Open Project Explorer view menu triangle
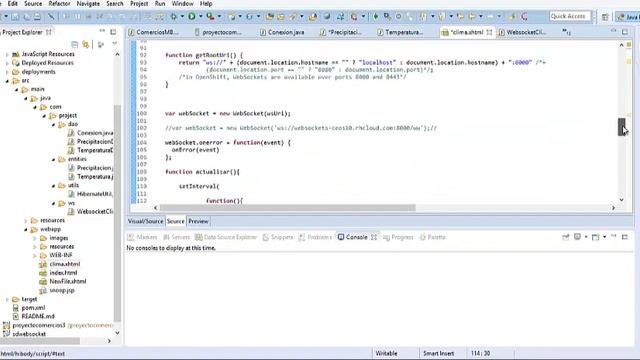 pyautogui.click(x=115, y=44)
